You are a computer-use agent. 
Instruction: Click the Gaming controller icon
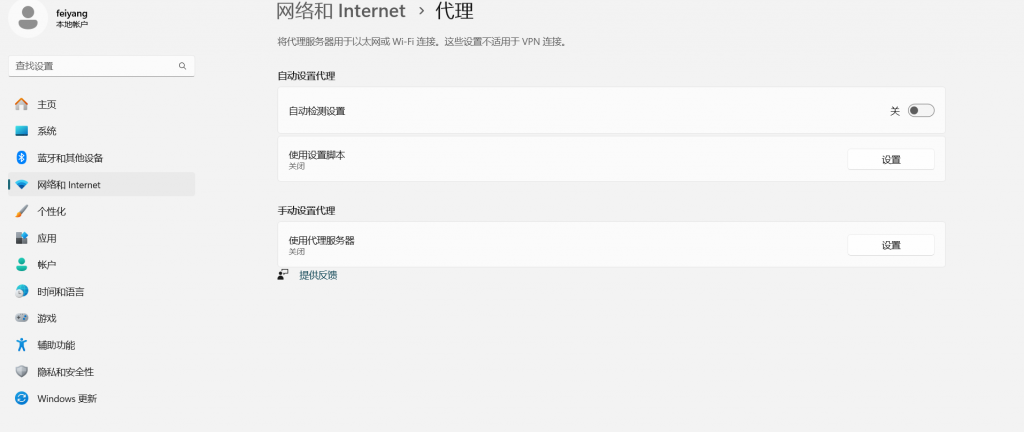pos(22,318)
